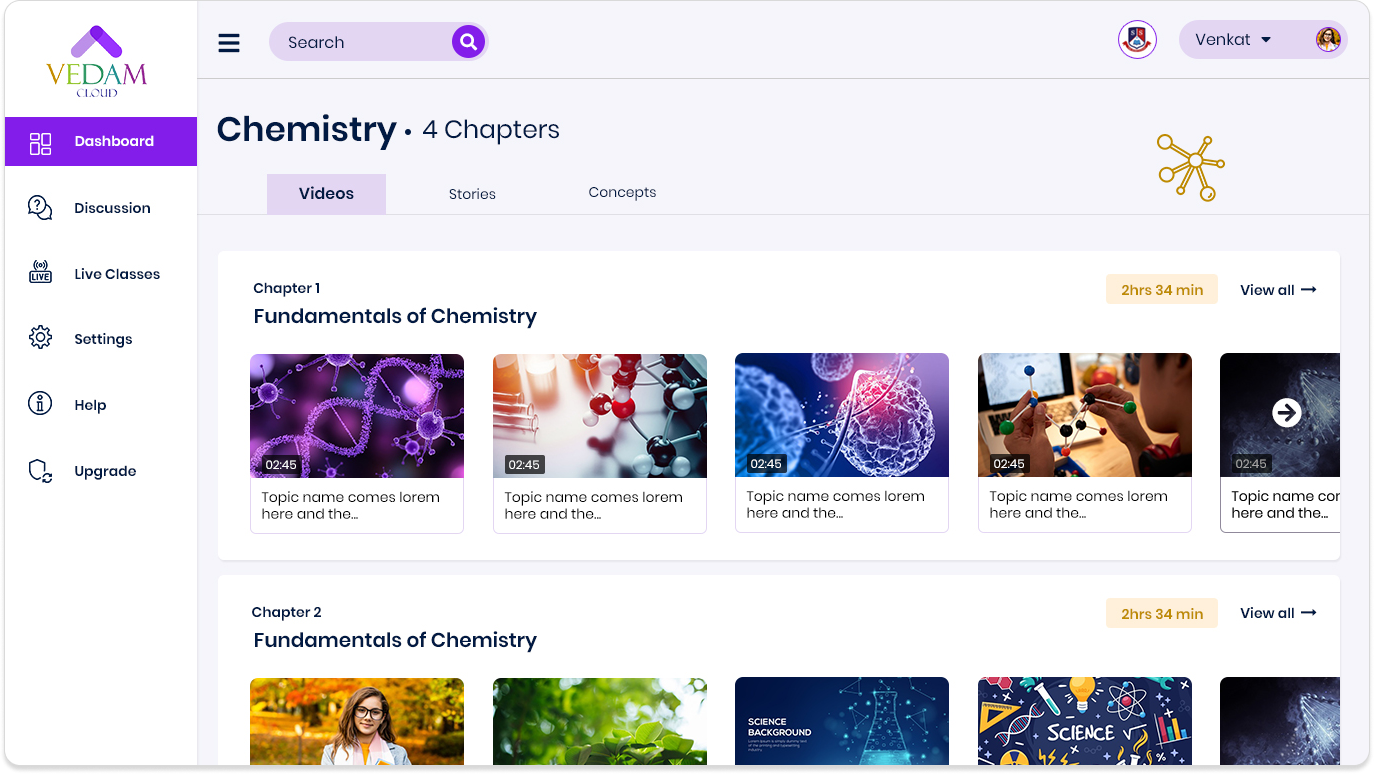Viewport: 1374px width, 774px height.
Task: Click View all for Chapter 2
Action: (x=1278, y=613)
